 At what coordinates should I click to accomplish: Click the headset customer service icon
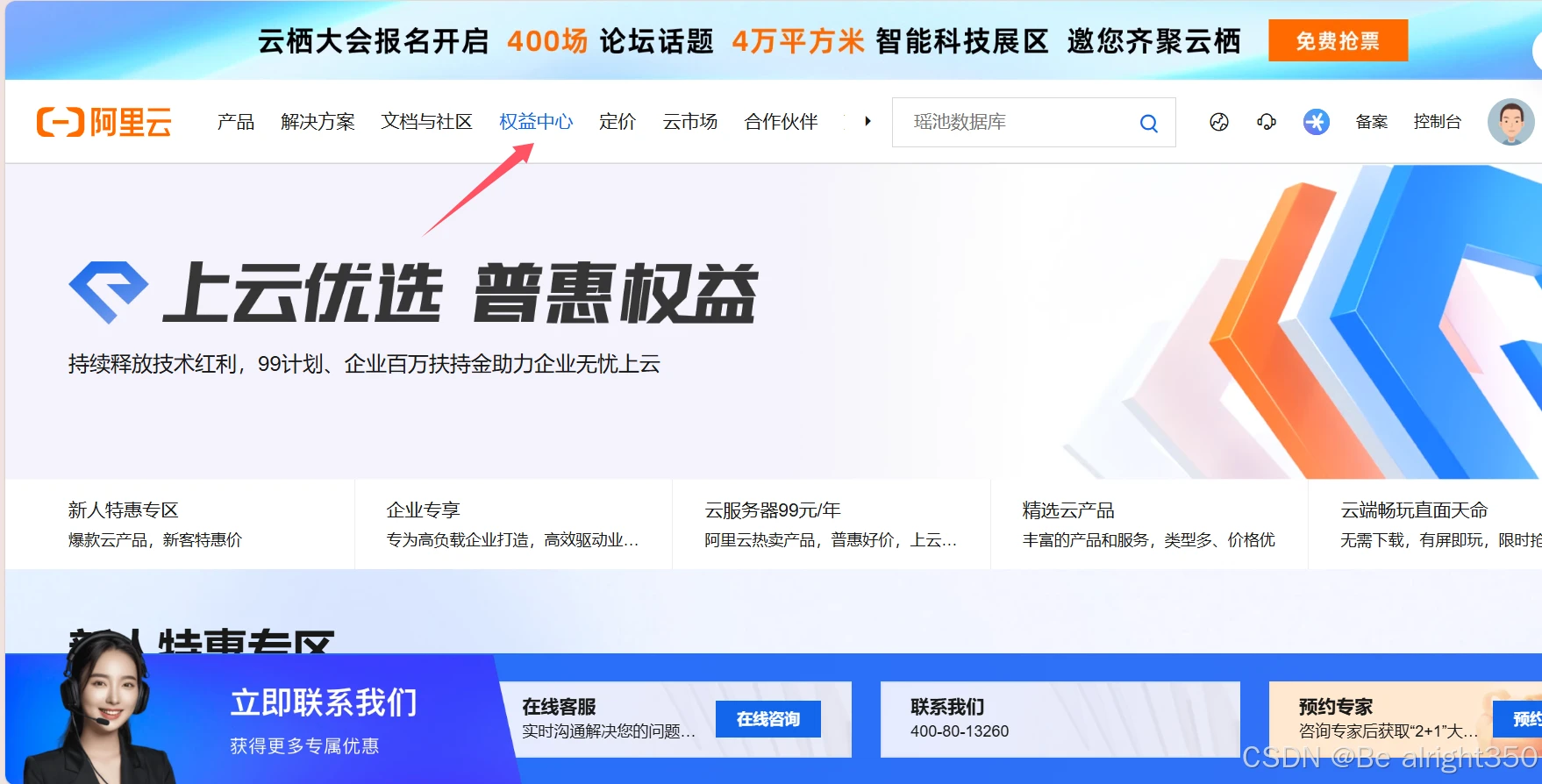coord(1266,122)
